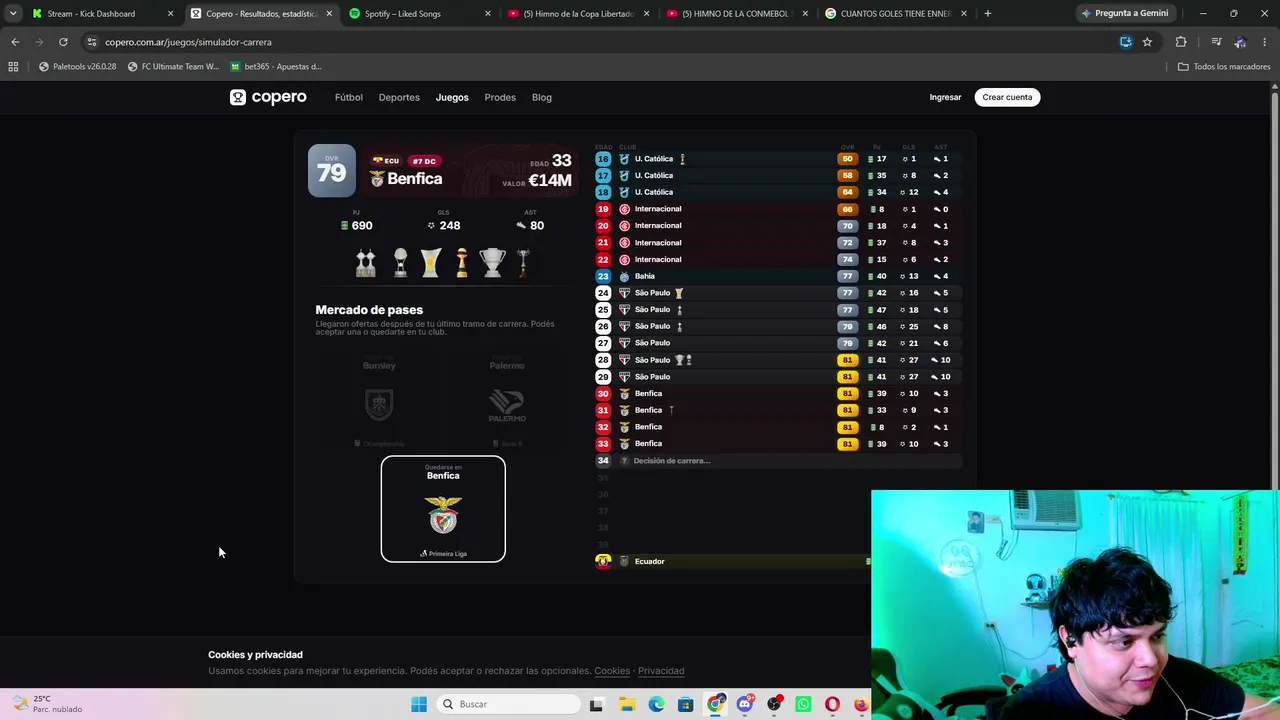Click the Ecuador flag in the bottom row

[603, 561]
